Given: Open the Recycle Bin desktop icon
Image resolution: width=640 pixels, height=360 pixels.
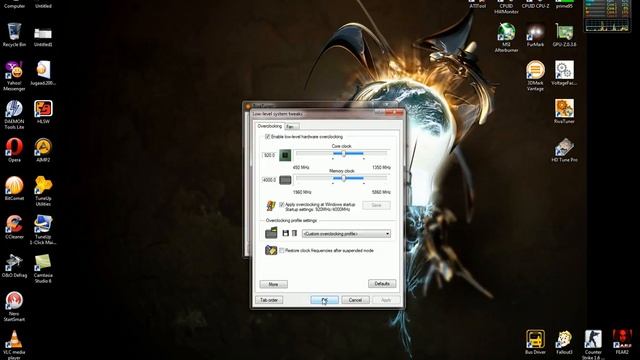Looking at the screenshot, I should [14, 35].
